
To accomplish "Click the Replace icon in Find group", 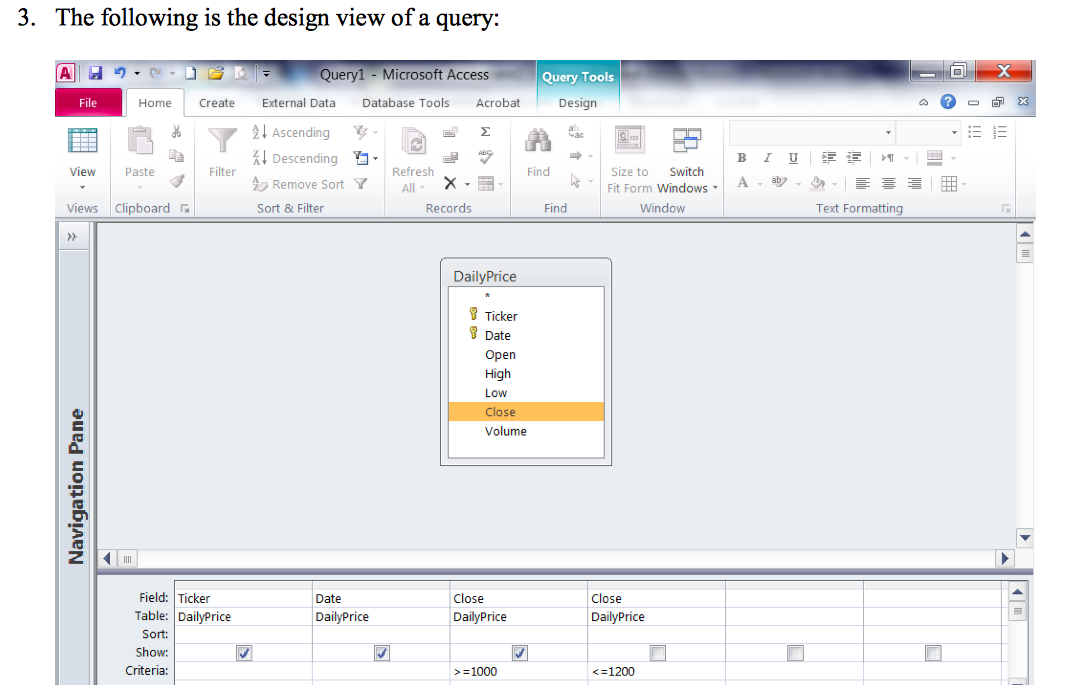I will click(x=576, y=131).
